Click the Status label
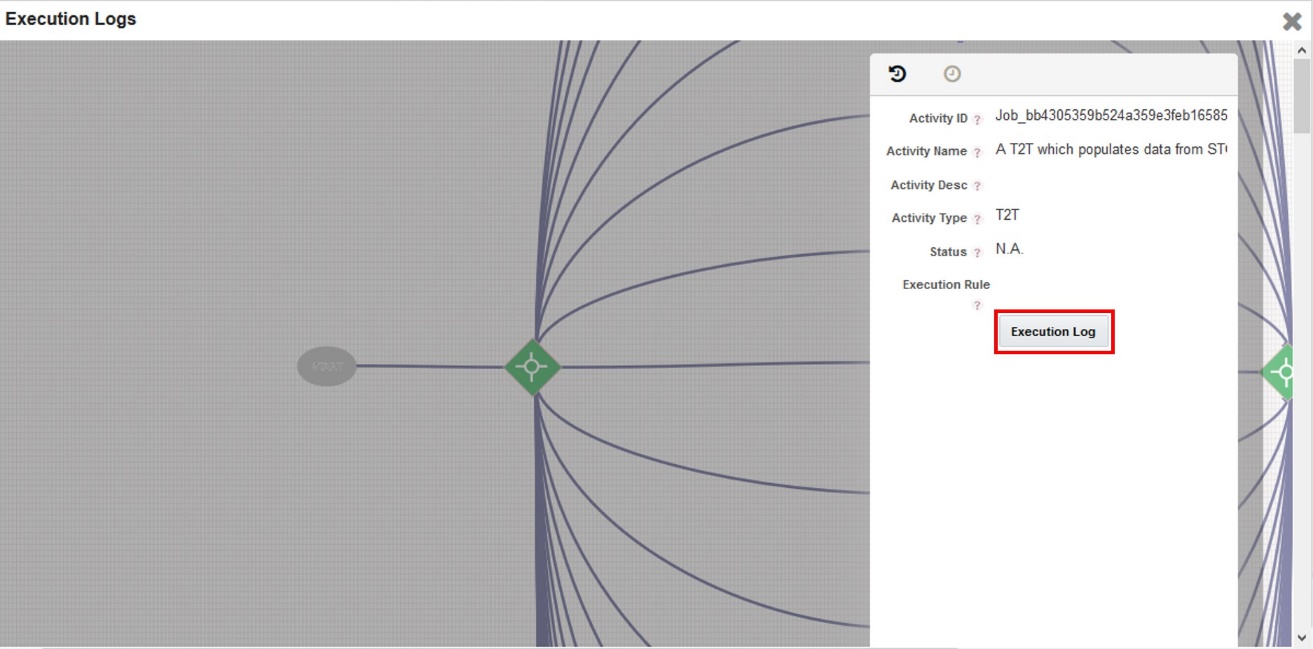 click(x=948, y=252)
